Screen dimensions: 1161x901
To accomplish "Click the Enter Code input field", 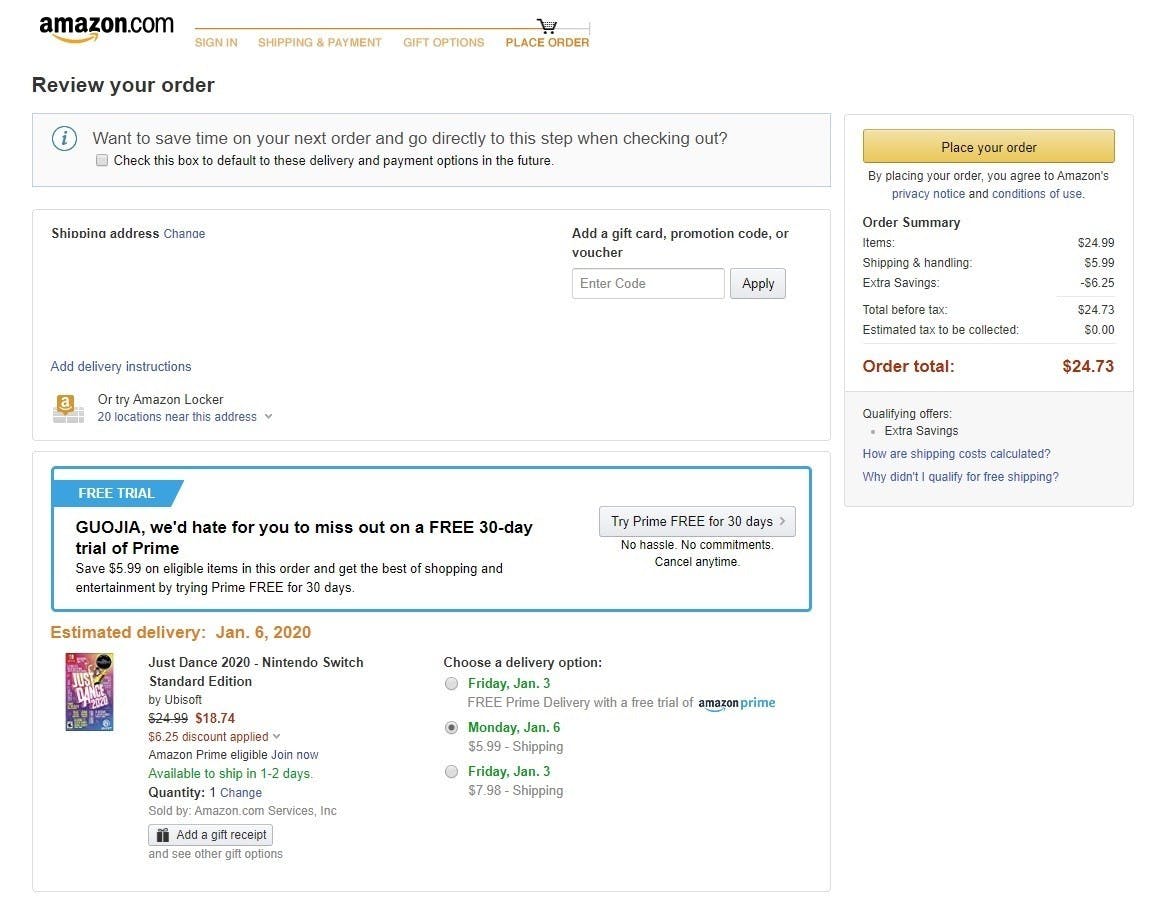I will point(647,284).
